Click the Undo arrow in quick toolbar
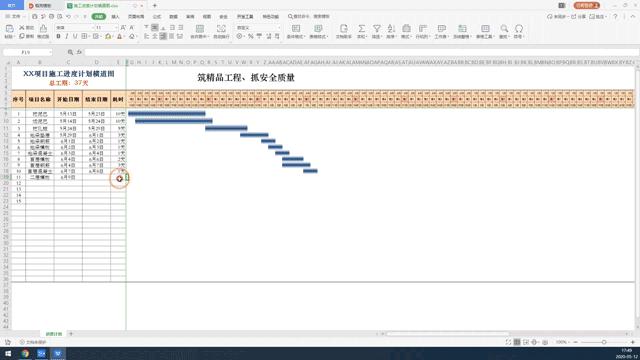The height and width of the screenshot is (360, 640). pos(69,16)
